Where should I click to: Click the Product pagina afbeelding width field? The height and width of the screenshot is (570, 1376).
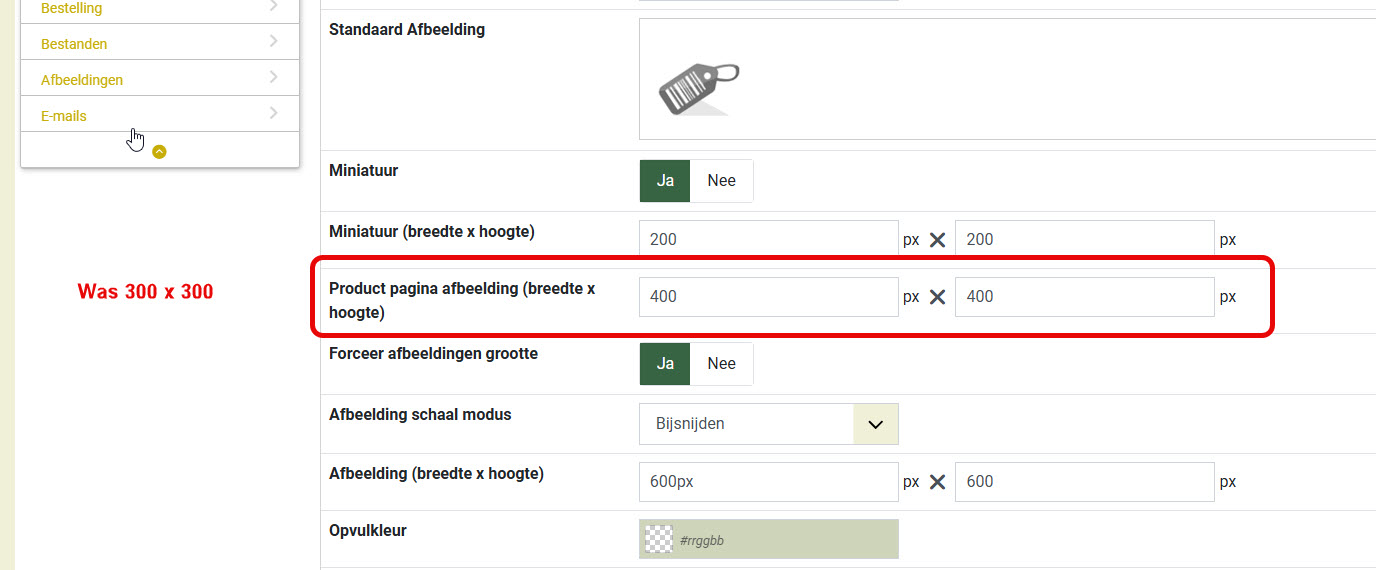(769, 297)
